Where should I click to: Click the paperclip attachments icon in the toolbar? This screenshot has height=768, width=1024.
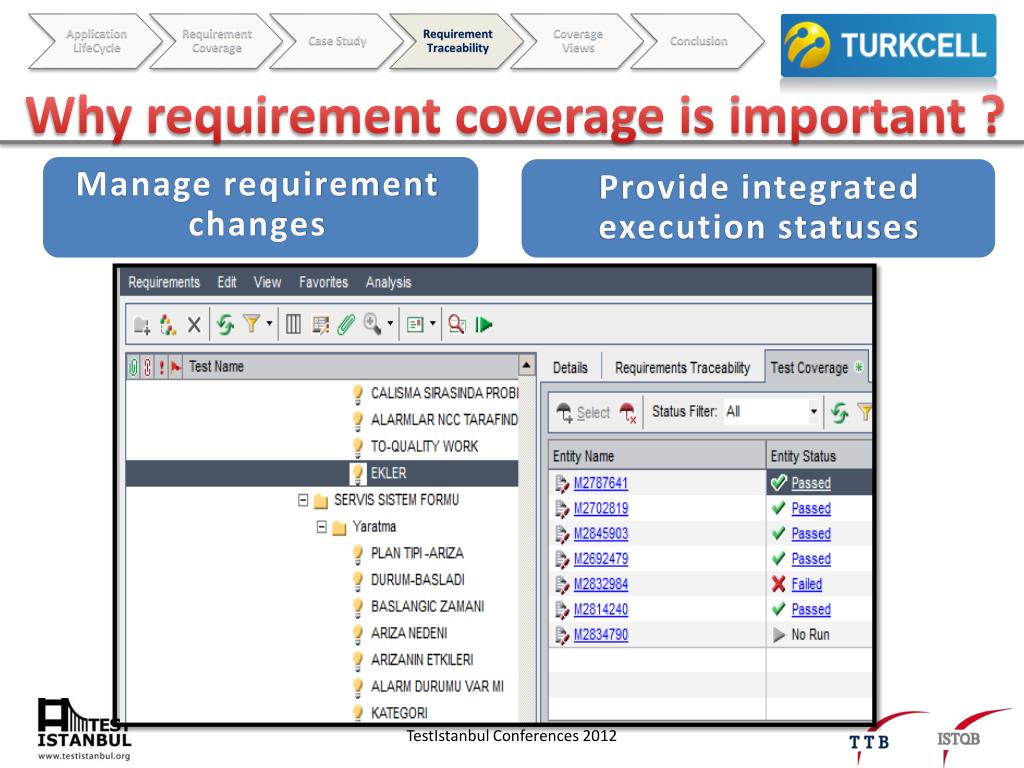[x=346, y=324]
